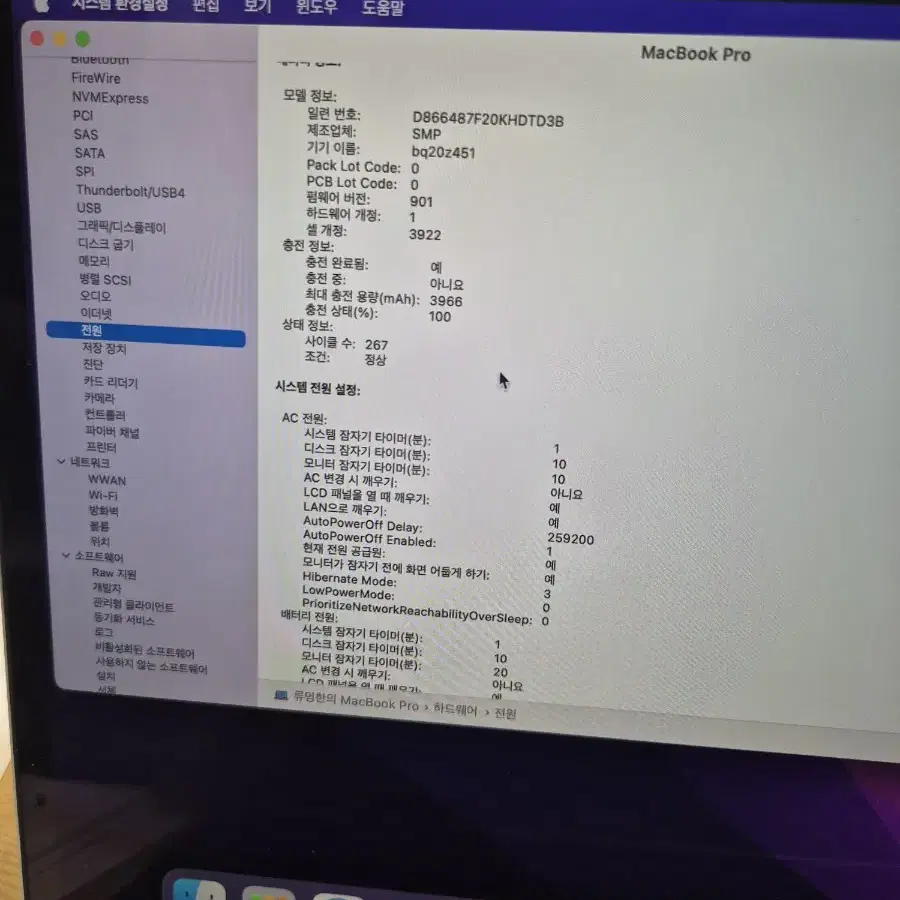Image resolution: width=900 pixels, height=900 pixels.
Task: Collapse the 네트워크 section chevron
Action: (x=61, y=461)
